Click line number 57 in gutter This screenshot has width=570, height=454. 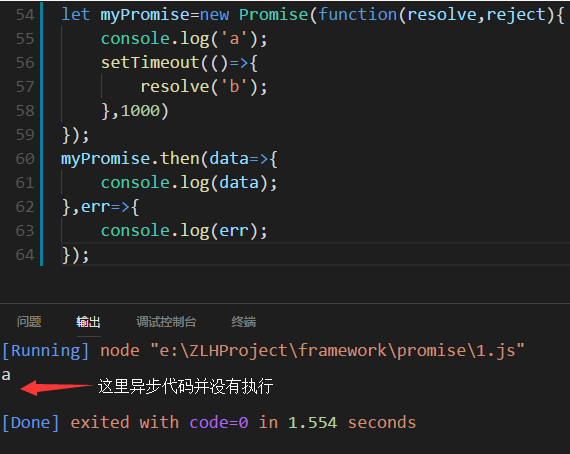(x=25, y=87)
